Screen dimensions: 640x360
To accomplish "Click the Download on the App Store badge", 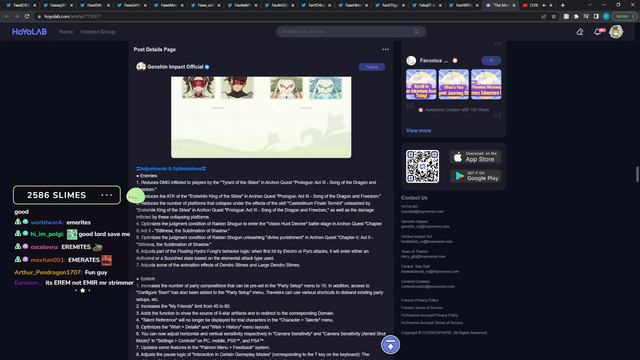I will click(x=476, y=157).
